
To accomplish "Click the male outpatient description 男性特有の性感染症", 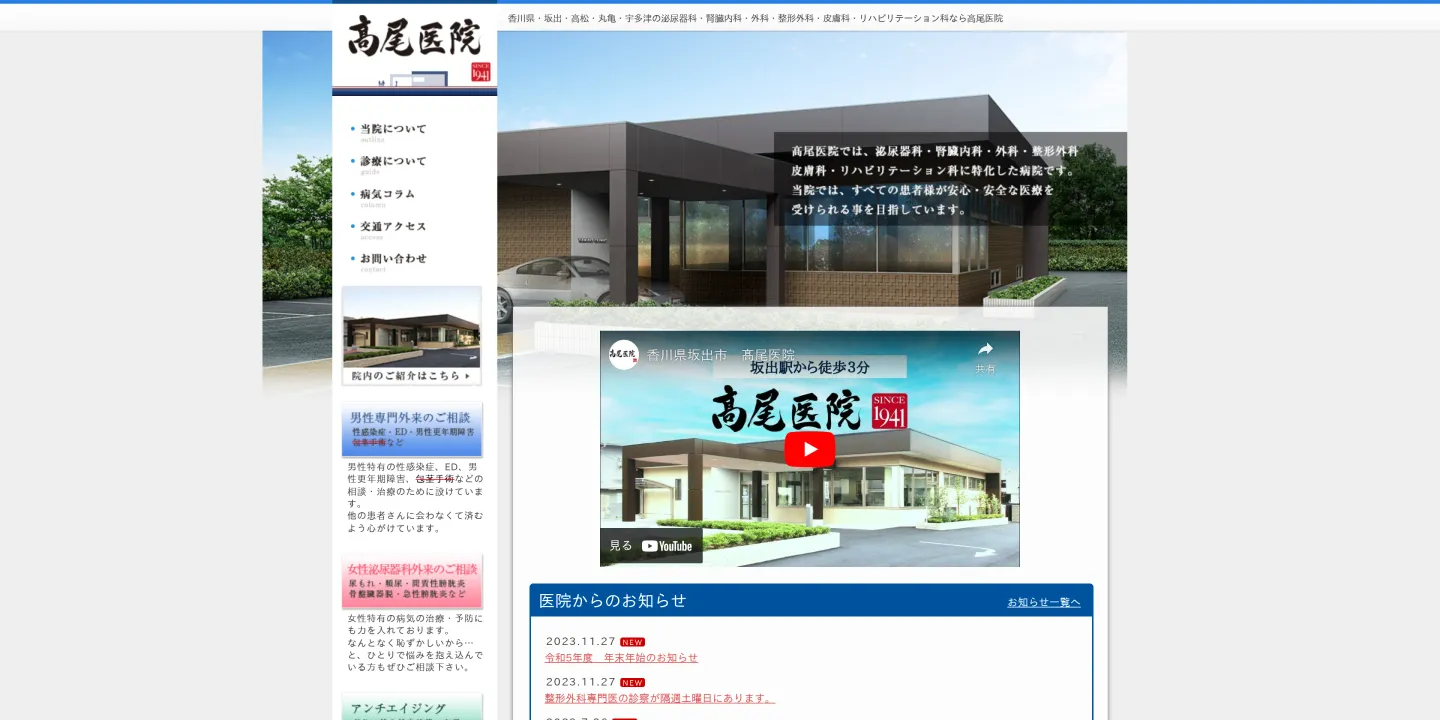I will [415, 497].
